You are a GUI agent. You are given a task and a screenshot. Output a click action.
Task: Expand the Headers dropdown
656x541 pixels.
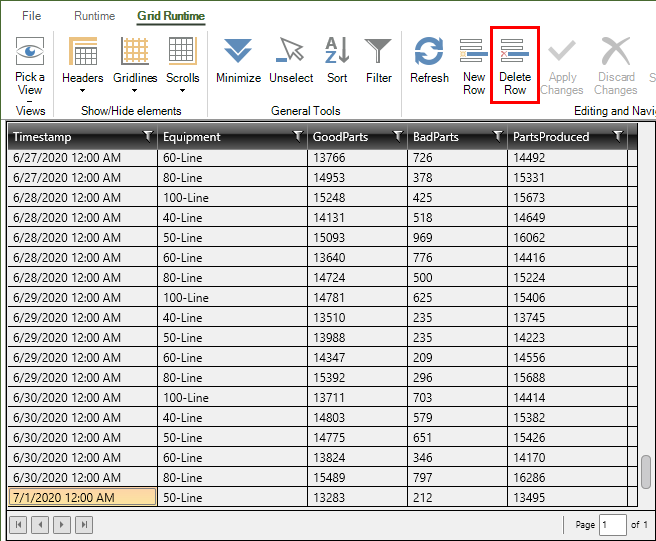click(82, 90)
